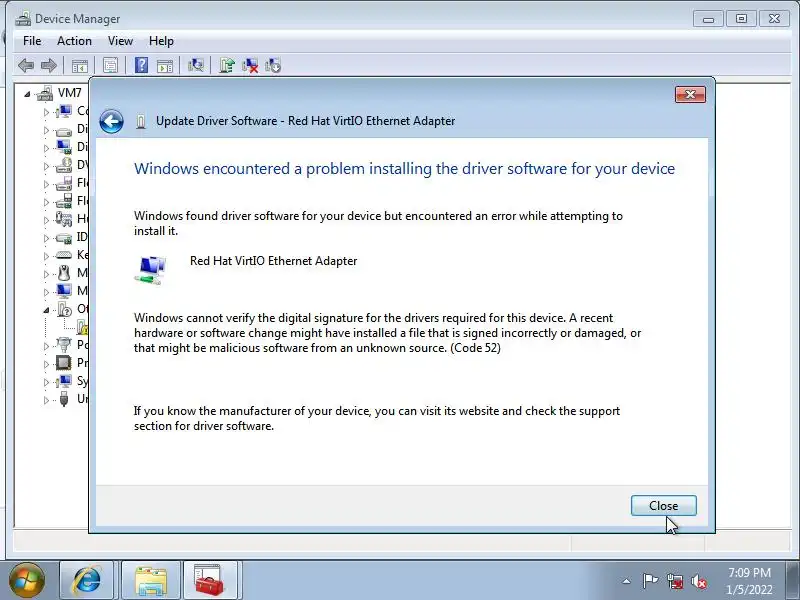The height and width of the screenshot is (600, 800).
Task: Click VM7 label in device tree
Action: (x=69, y=93)
